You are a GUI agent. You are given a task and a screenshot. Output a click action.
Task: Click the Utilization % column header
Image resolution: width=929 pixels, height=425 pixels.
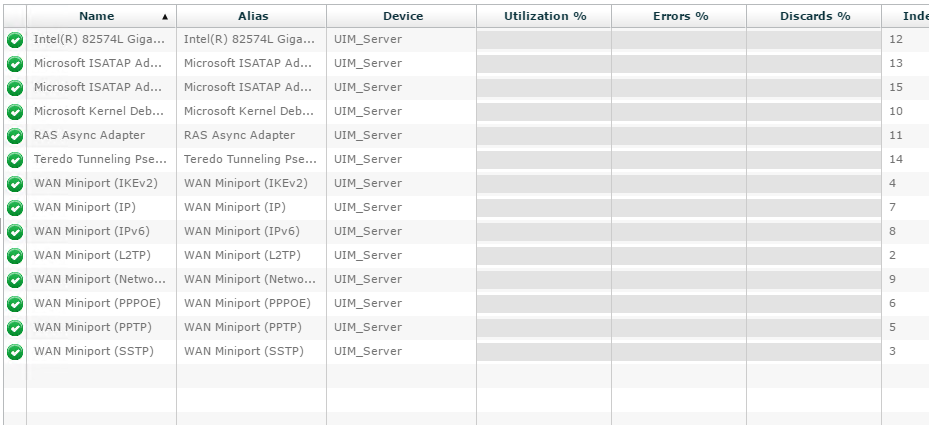tap(545, 16)
